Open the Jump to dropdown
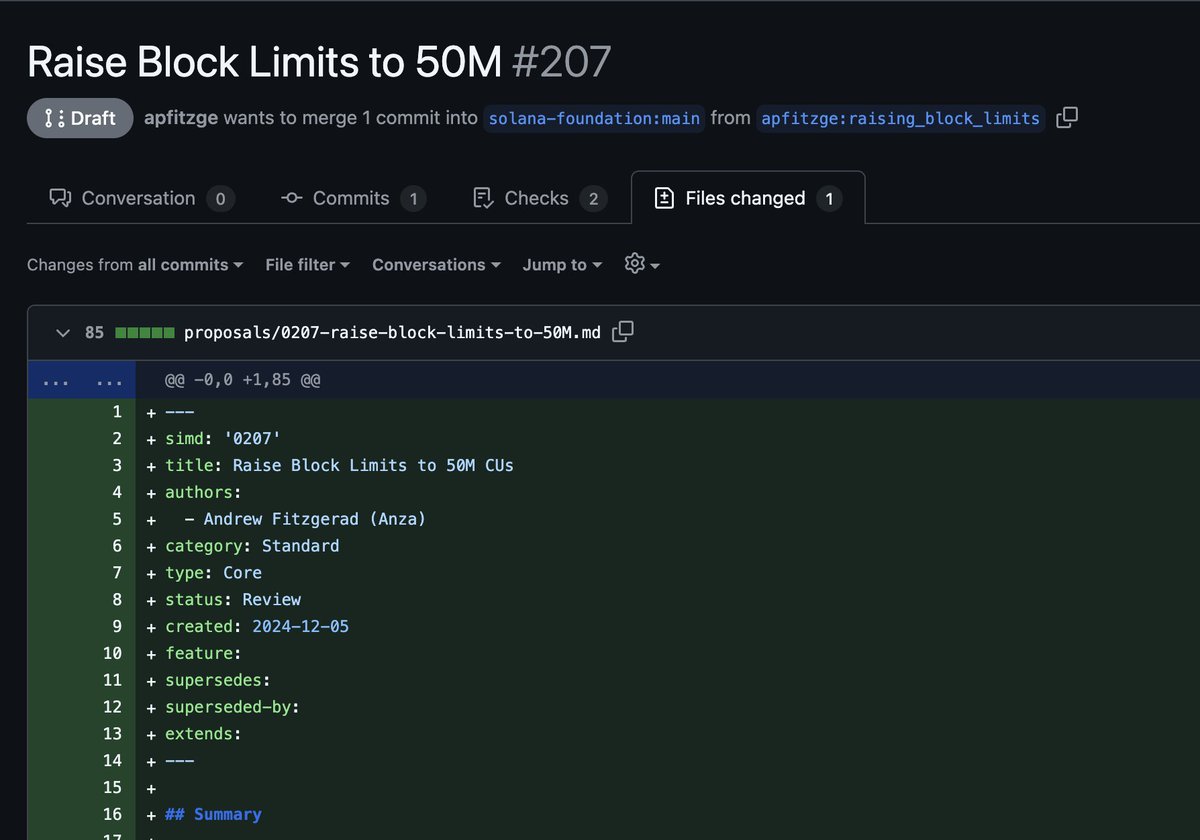The width and height of the screenshot is (1200, 840). (x=561, y=264)
